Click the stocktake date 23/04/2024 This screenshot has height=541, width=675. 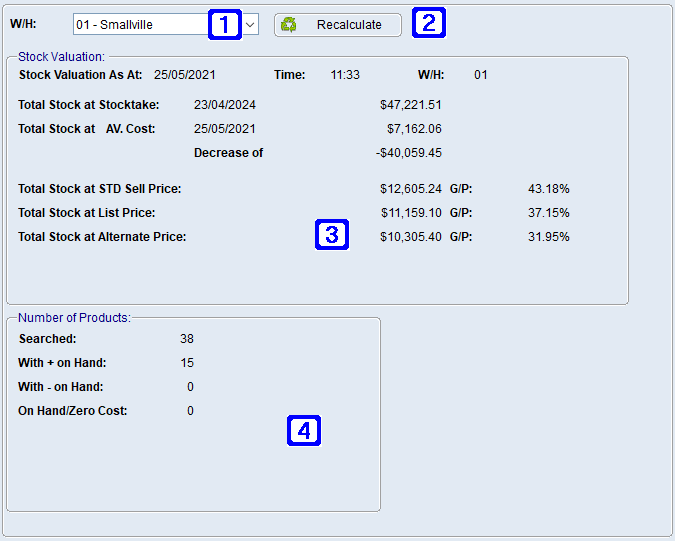pos(225,105)
